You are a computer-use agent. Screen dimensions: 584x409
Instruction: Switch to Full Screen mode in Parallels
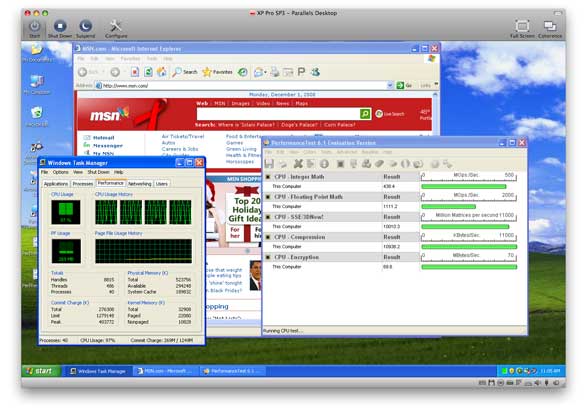coord(522,26)
